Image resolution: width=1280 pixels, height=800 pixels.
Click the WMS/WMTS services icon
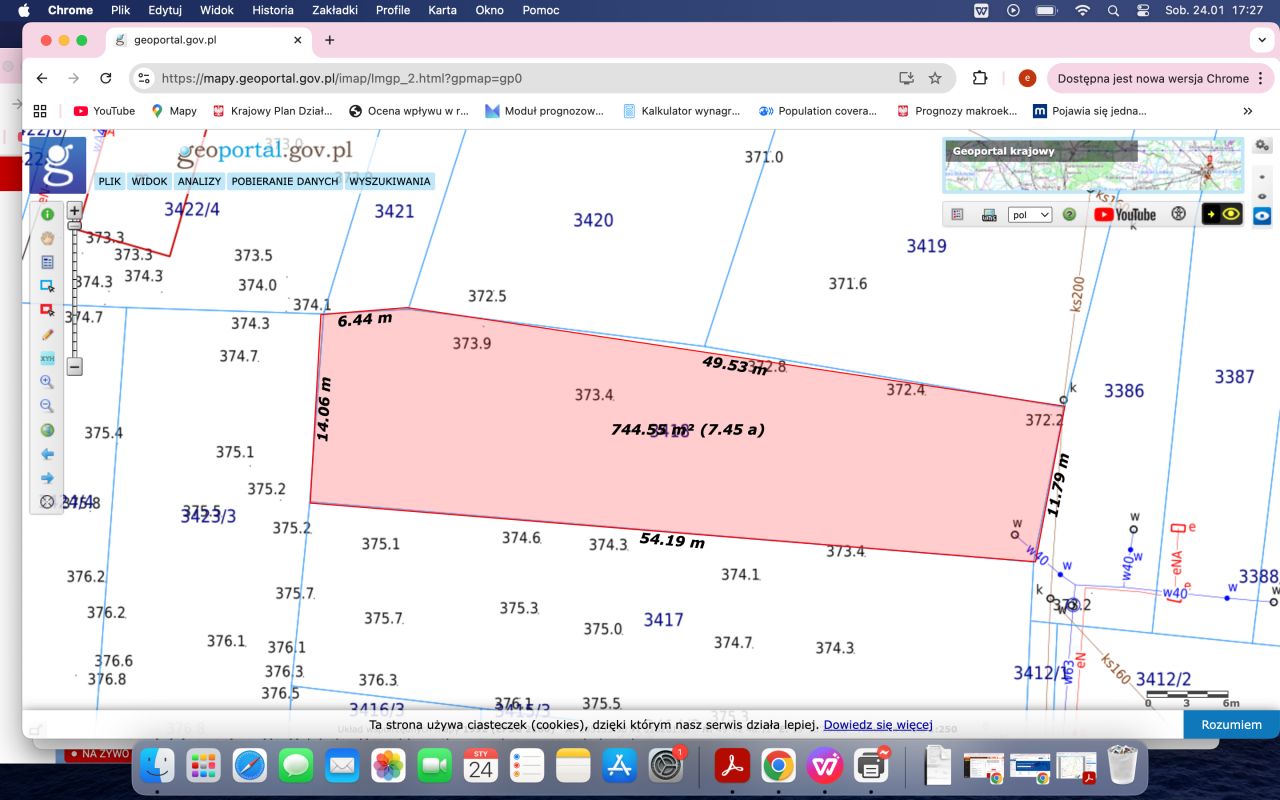coord(989,214)
